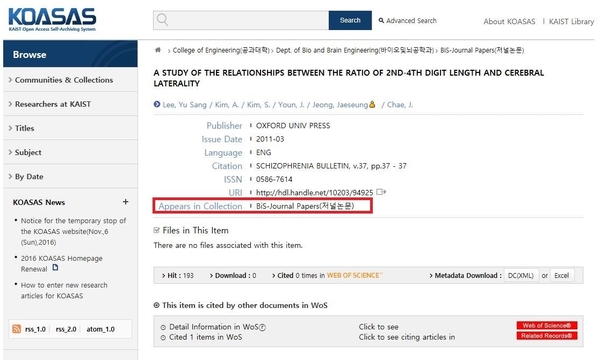This screenshot has width=600, height=360.
Task: Click researcher badge icon next to Jeong, Jaeseung
Action: (372, 104)
